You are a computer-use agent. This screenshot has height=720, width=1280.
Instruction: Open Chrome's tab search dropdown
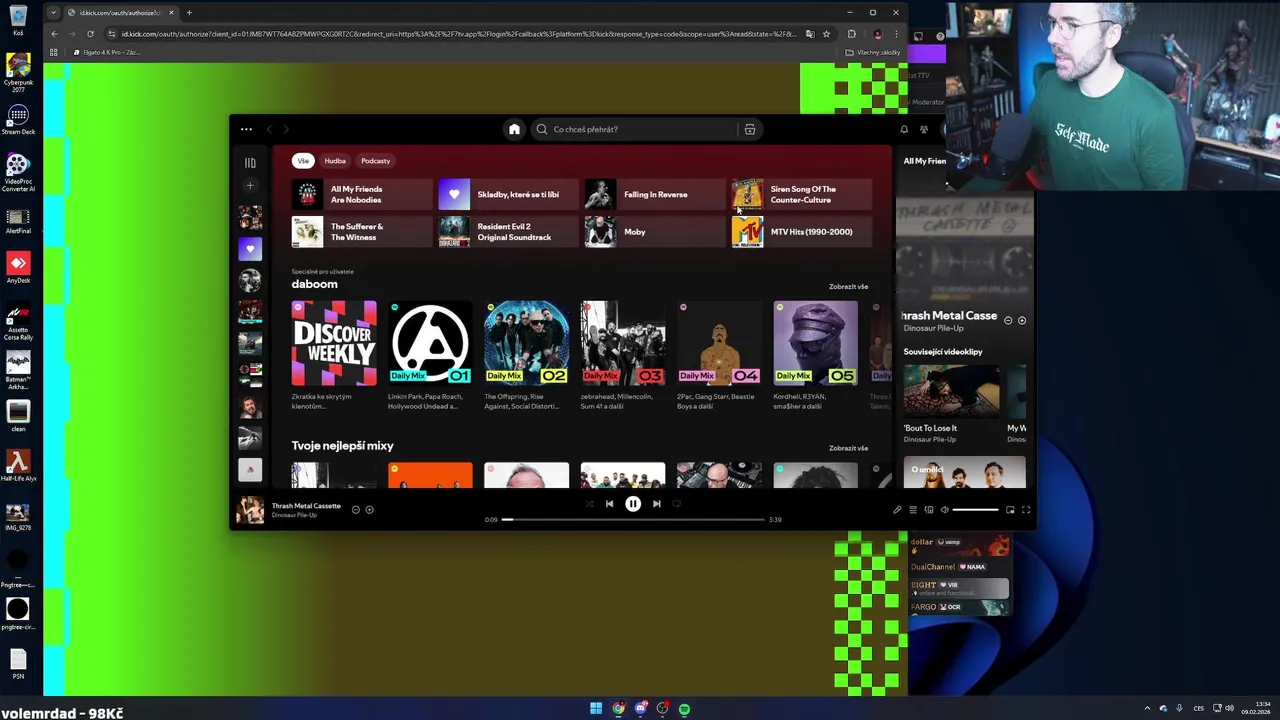tap(53, 13)
